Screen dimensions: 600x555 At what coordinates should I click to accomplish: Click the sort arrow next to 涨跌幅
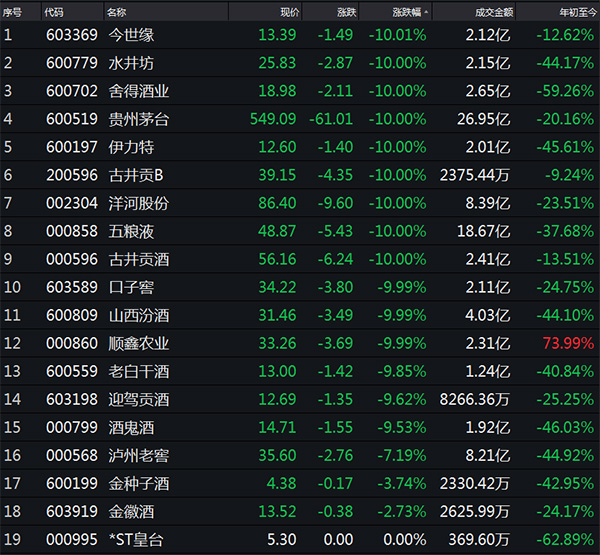point(426,12)
